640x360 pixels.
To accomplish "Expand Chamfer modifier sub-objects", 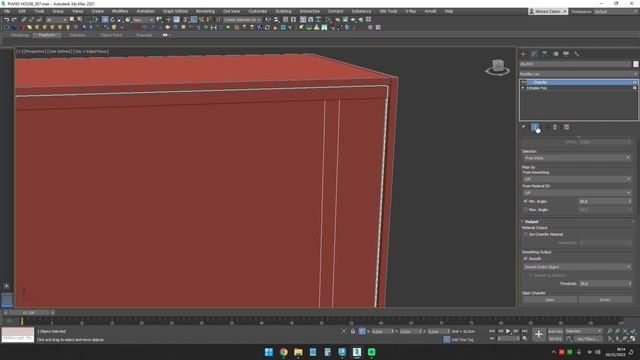I will coord(523,82).
